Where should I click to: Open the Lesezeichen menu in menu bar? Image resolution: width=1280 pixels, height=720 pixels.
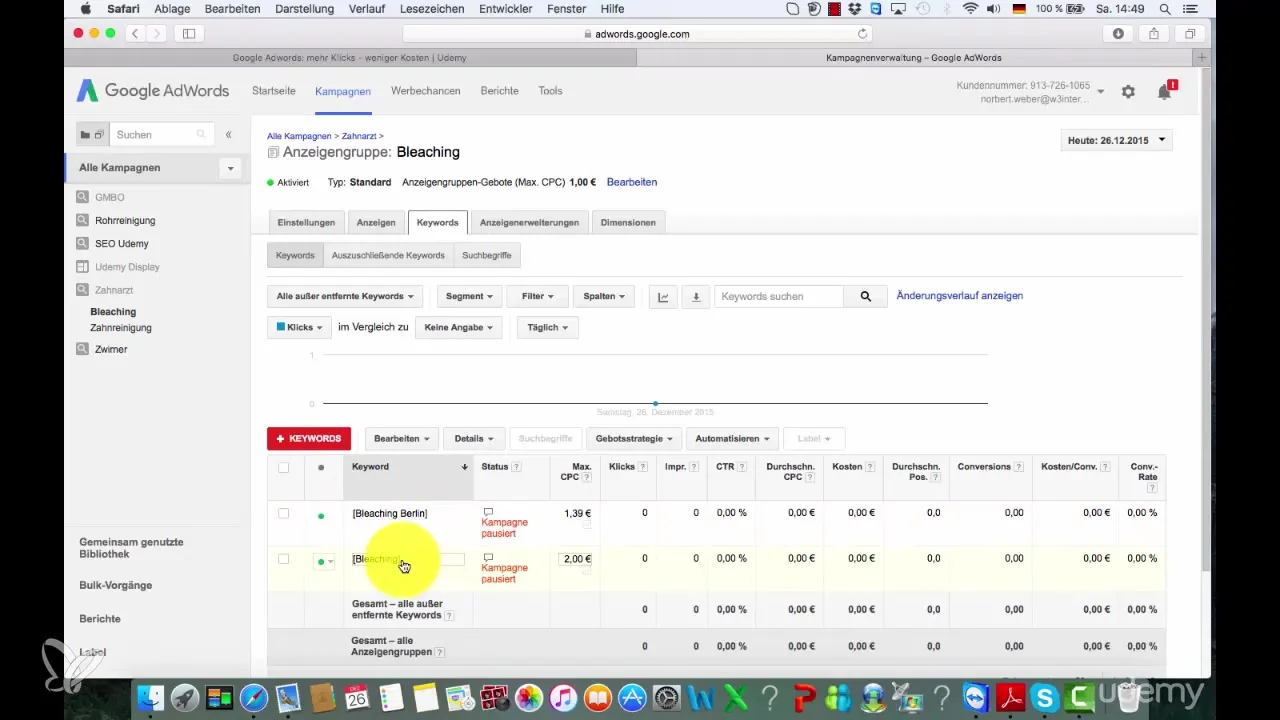tap(434, 9)
